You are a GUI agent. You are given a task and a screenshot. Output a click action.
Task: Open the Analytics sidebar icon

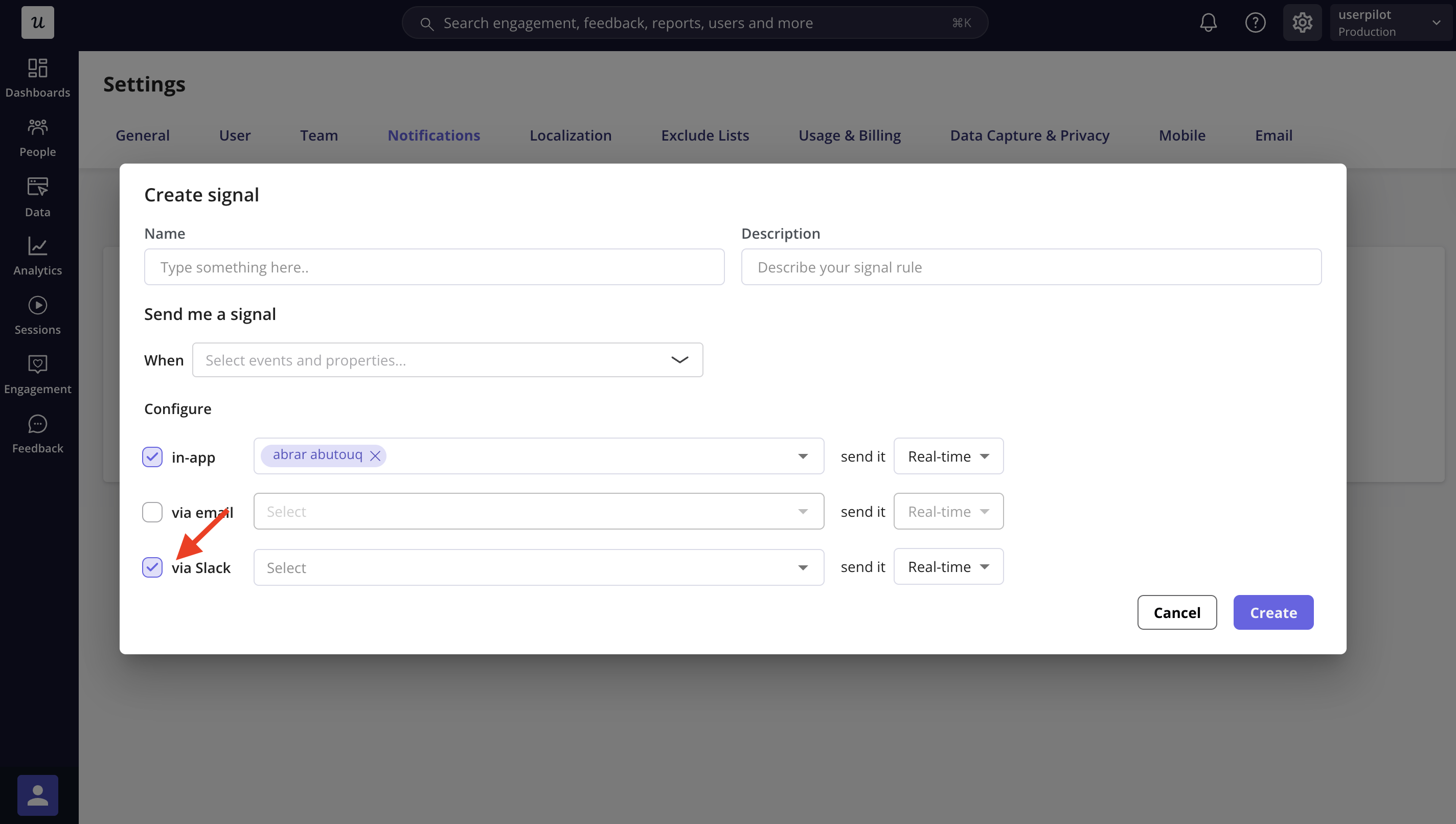37,256
